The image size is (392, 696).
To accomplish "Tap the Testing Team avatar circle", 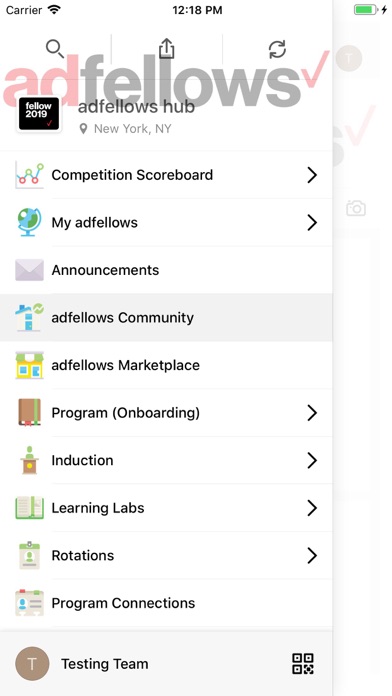I will 32,664.
